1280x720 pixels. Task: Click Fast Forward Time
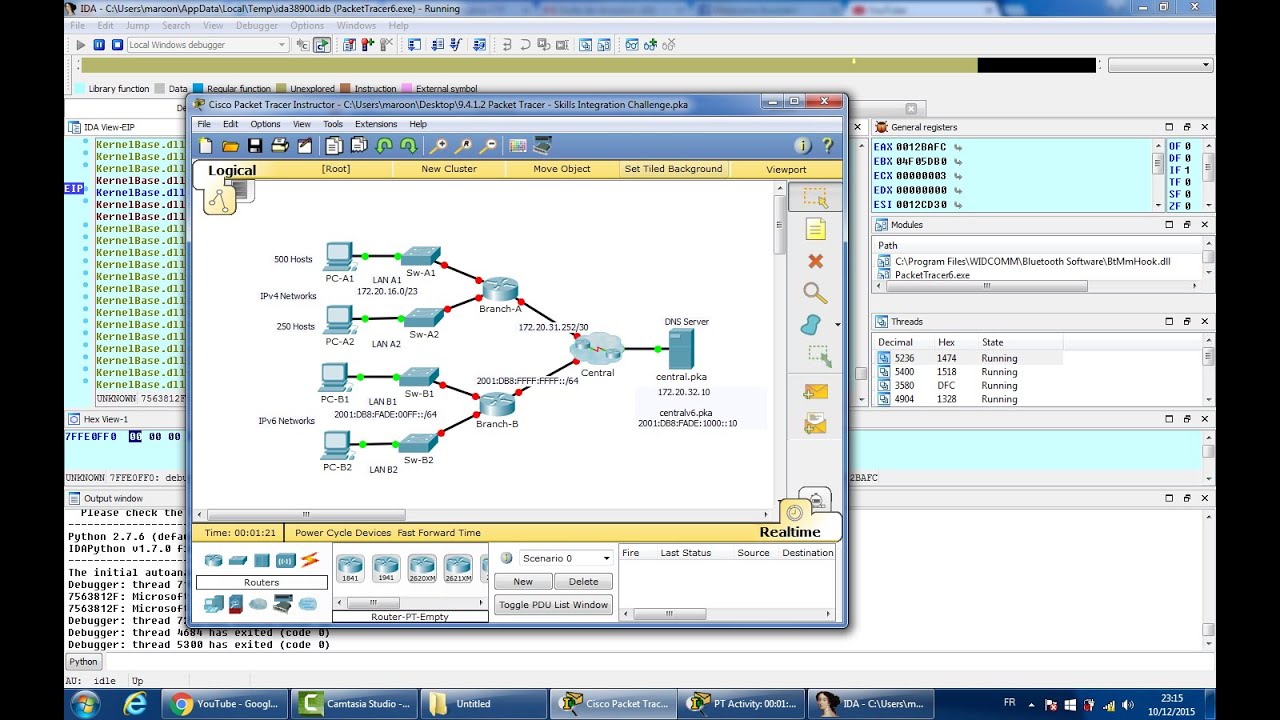pyautogui.click(x=439, y=533)
